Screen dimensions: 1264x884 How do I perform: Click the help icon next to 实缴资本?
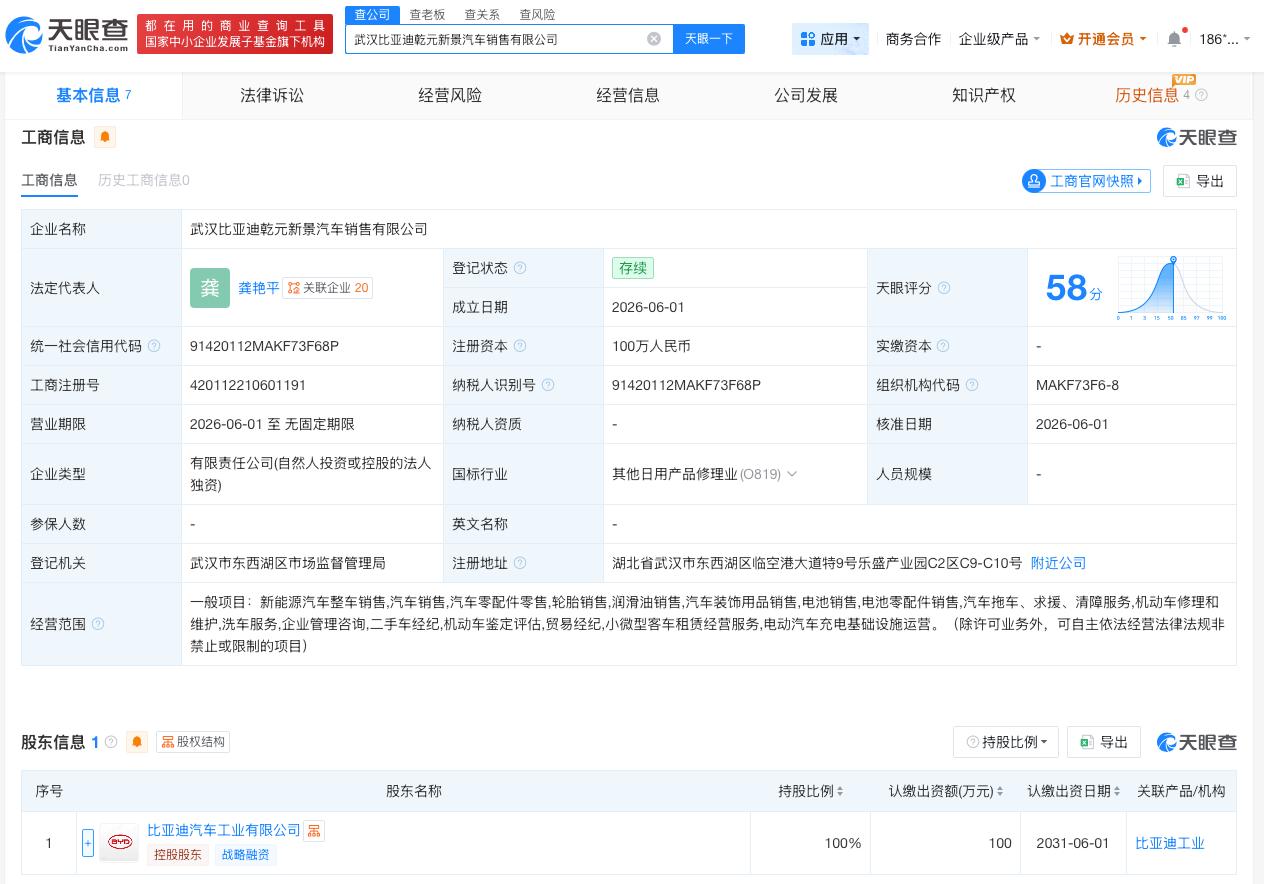pos(943,346)
